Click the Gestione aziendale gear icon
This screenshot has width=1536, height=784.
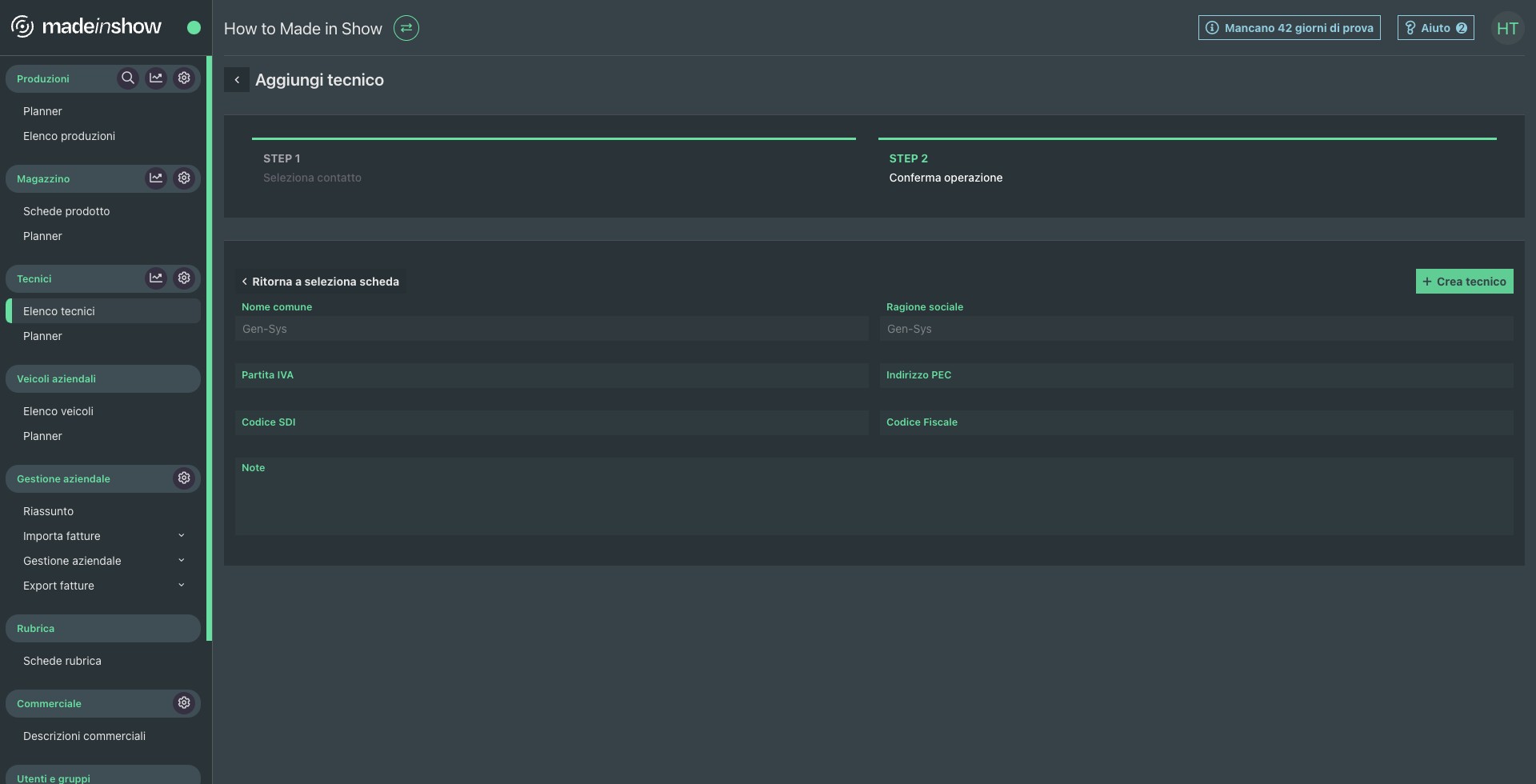tap(184, 478)
